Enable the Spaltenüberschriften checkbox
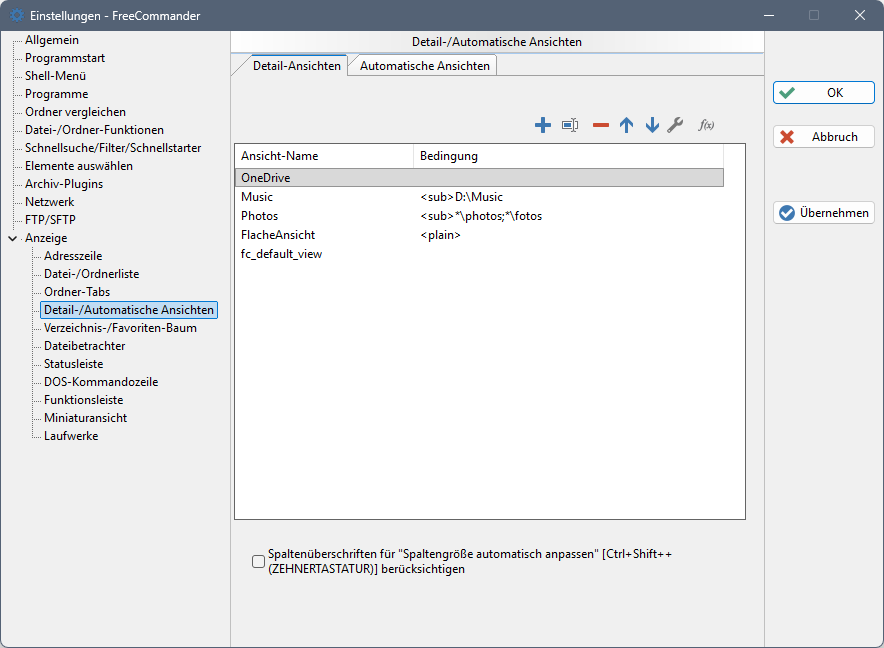Screen dimensions: 884x648 pos(259,562)
